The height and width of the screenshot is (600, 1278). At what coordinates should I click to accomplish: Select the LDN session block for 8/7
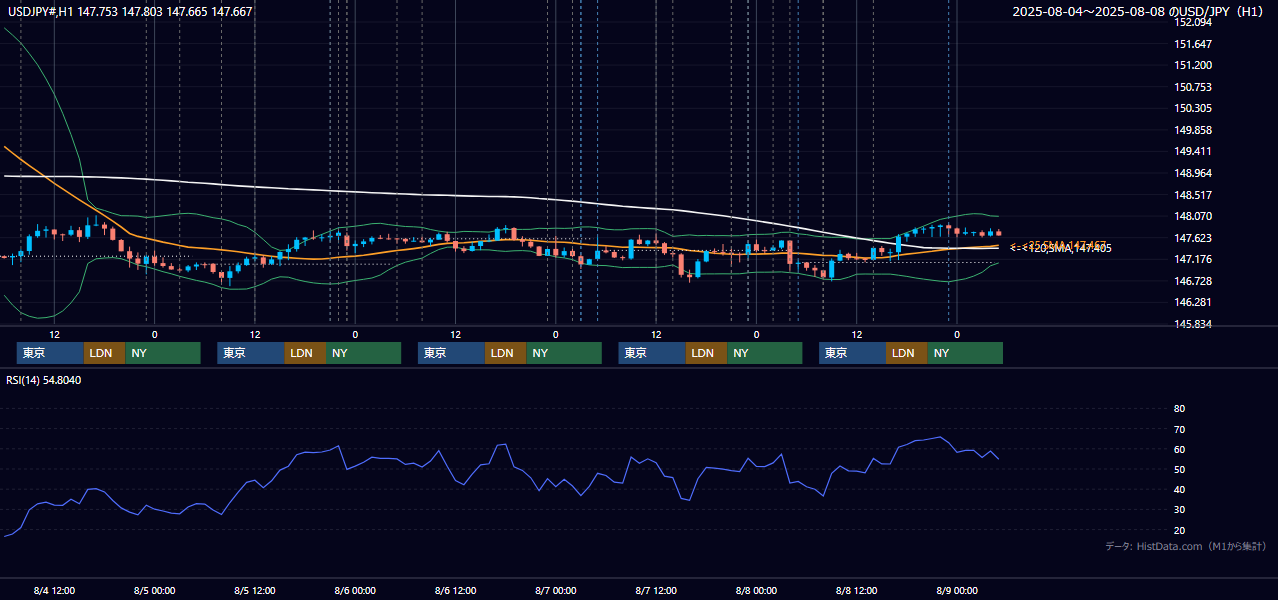[706, 353]
